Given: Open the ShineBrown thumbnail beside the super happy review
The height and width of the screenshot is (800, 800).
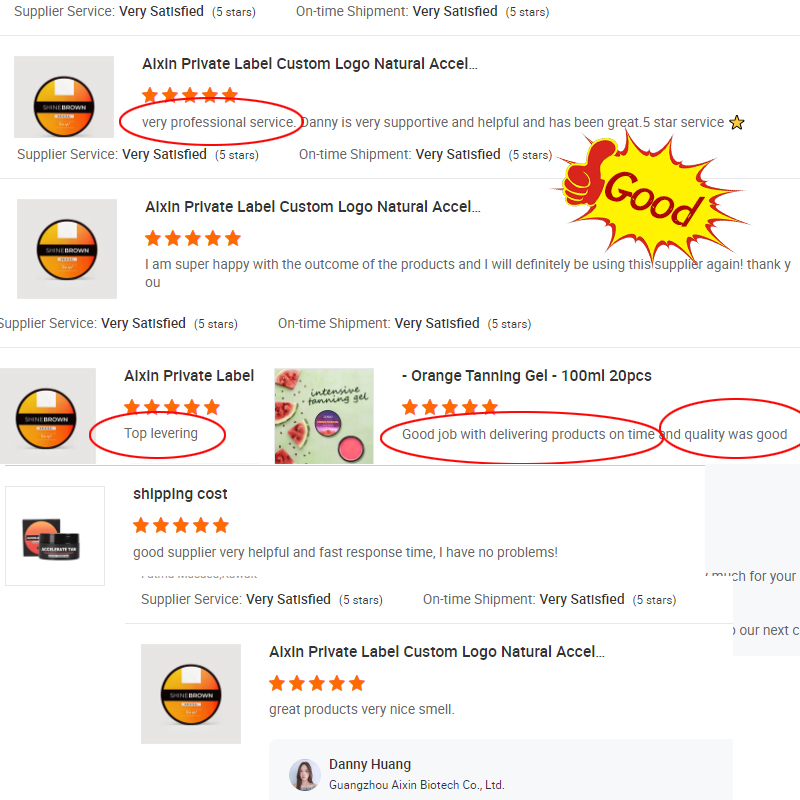Looking at the screenshot, I should (x=67, y=249).
